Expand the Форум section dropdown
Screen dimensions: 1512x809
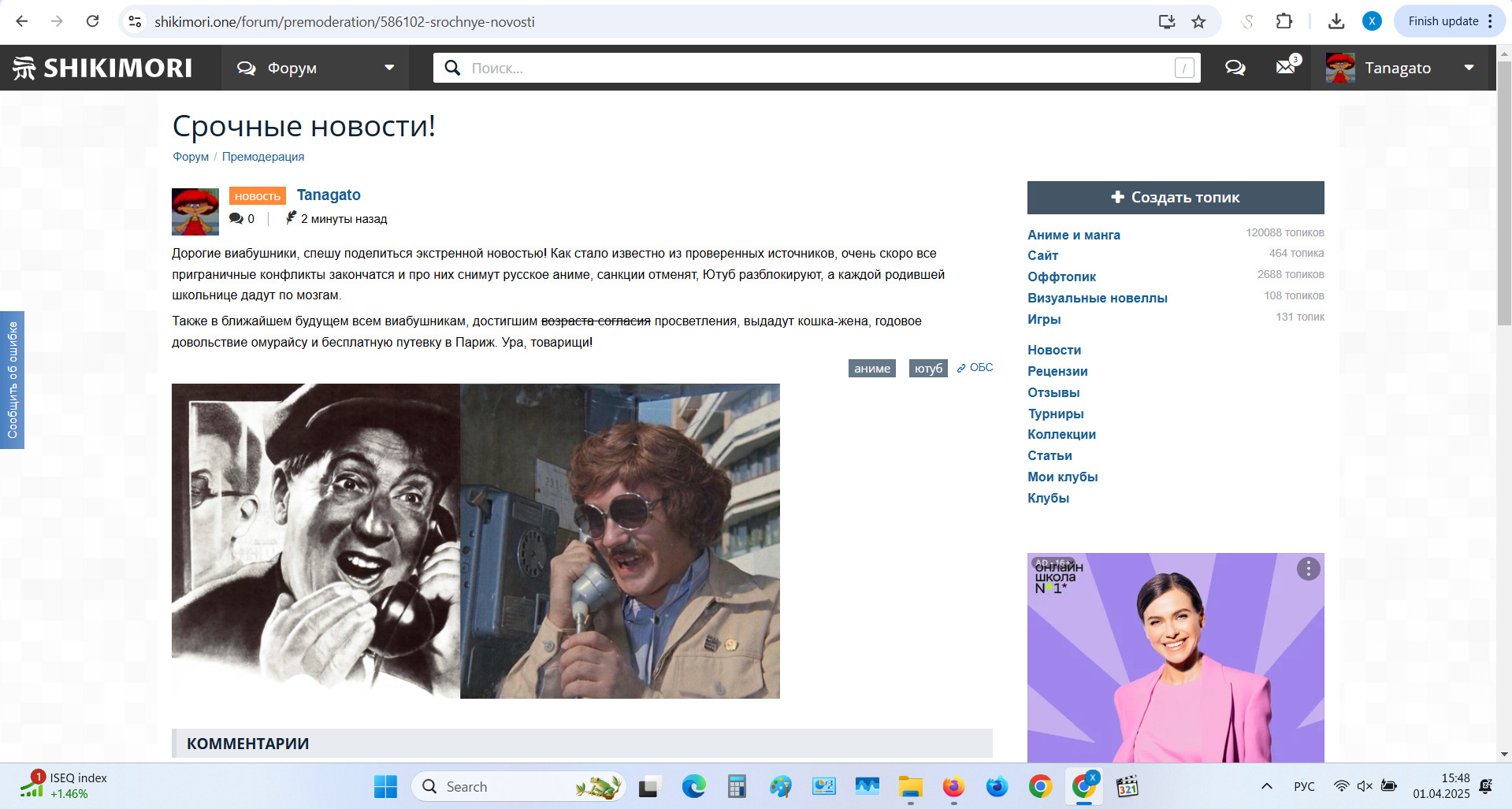389,68
